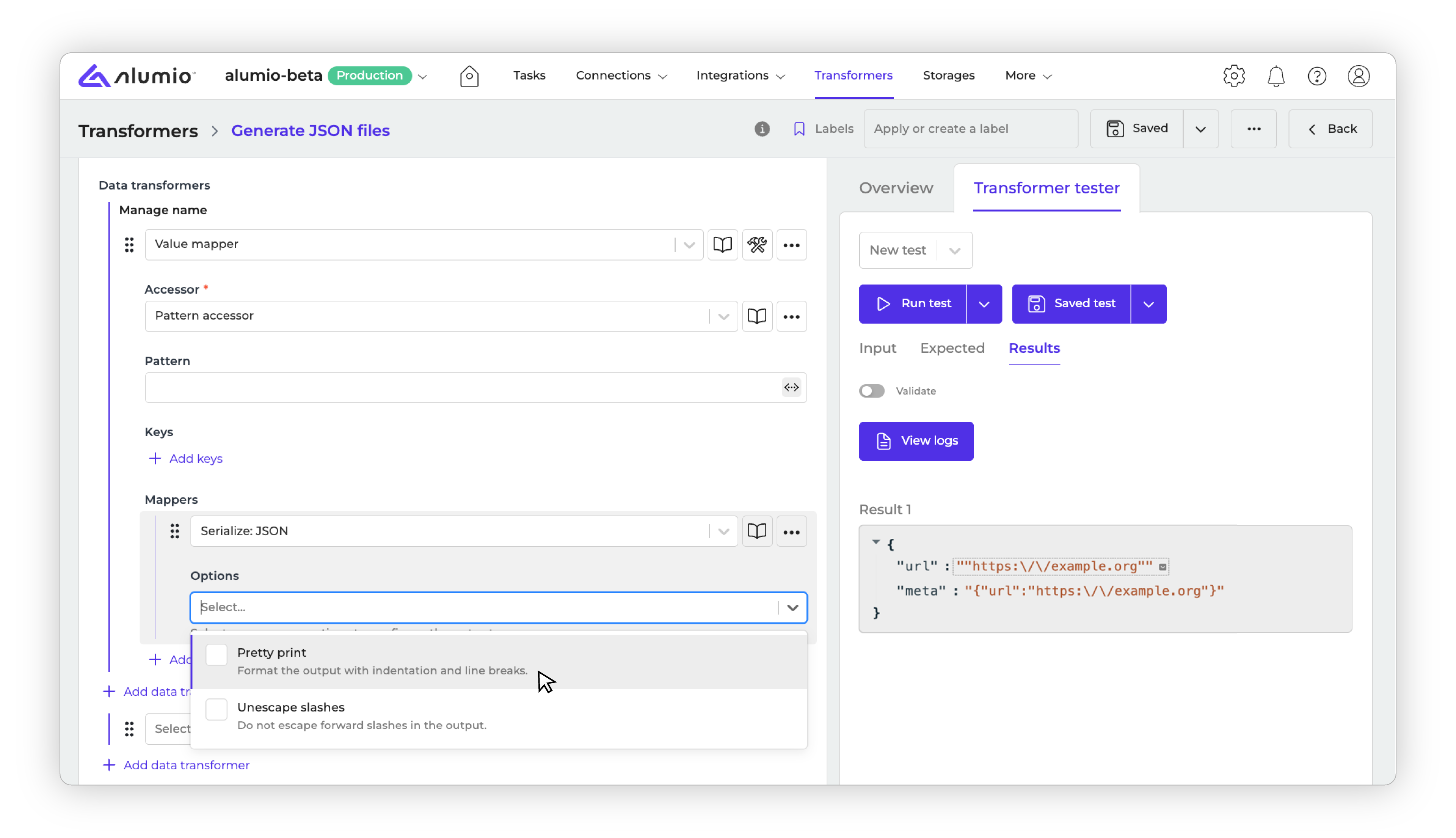Check the Unescape slashes option
1456x838 pixels.
coord(216,710)
